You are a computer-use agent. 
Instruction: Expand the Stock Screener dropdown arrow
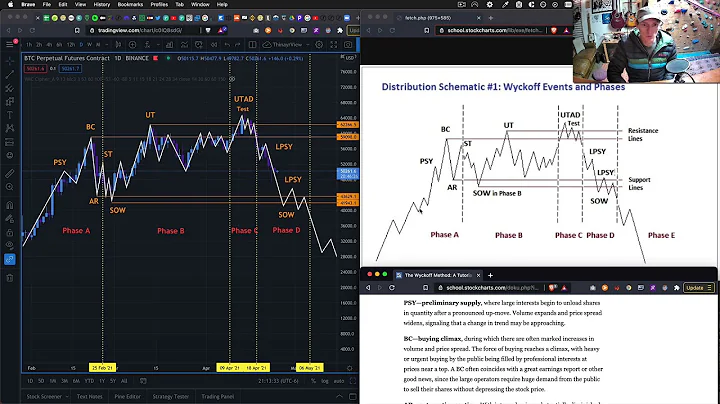(67, 396)
